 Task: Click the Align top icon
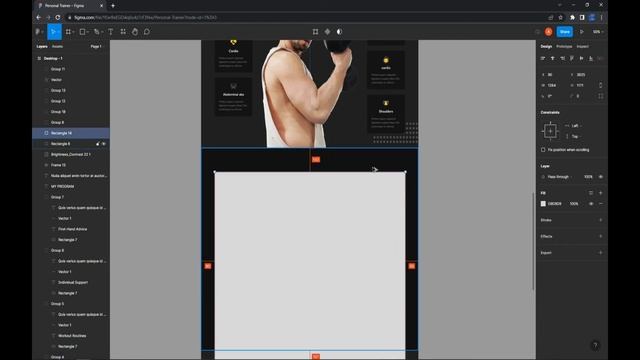(x=572, y=58)
